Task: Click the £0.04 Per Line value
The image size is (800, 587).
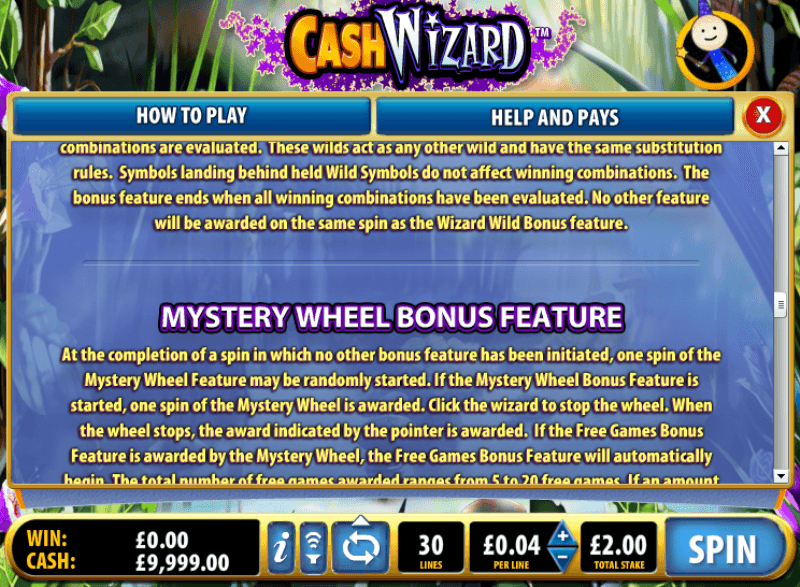Action: pyautogui.click(x=511, y=548)
